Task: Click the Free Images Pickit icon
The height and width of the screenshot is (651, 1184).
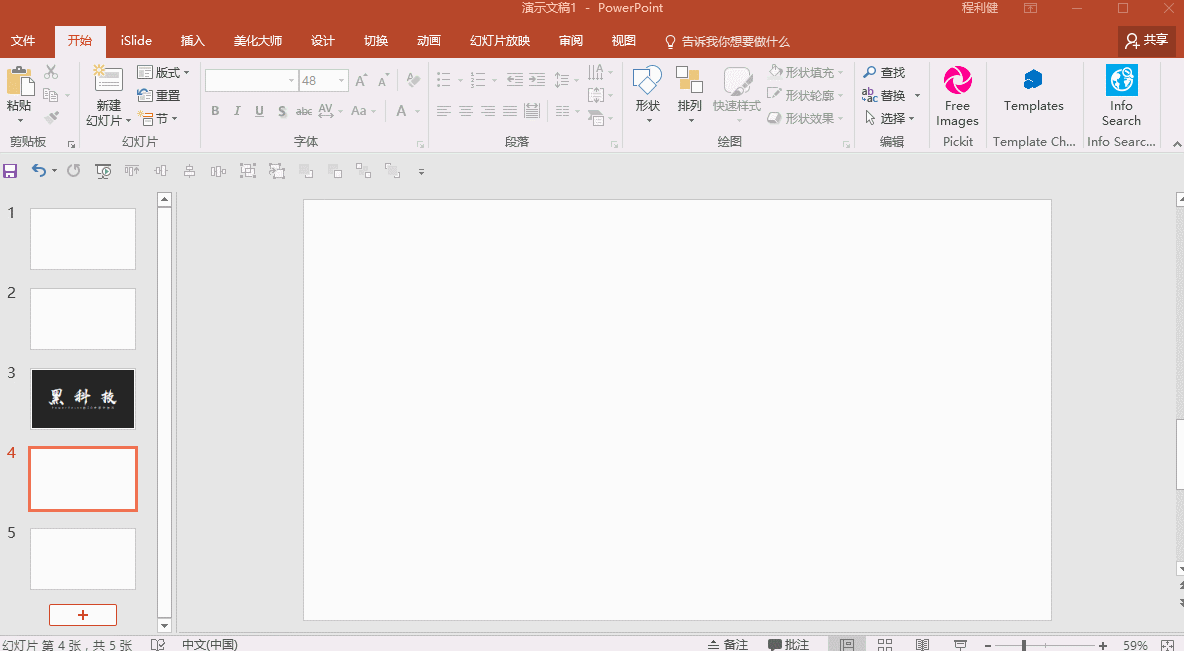Action: (x=957, y=81)
